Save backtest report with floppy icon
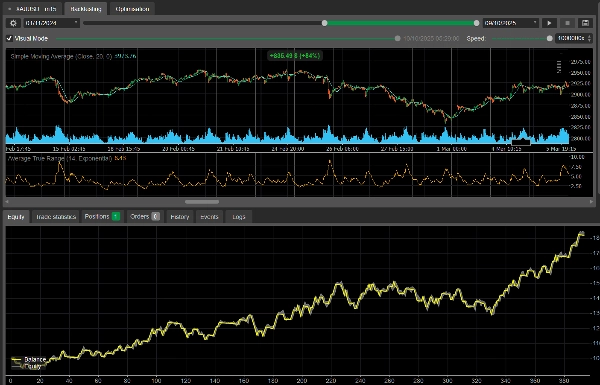600x385 pixels. pyautogui.click(x=585, y=23)
